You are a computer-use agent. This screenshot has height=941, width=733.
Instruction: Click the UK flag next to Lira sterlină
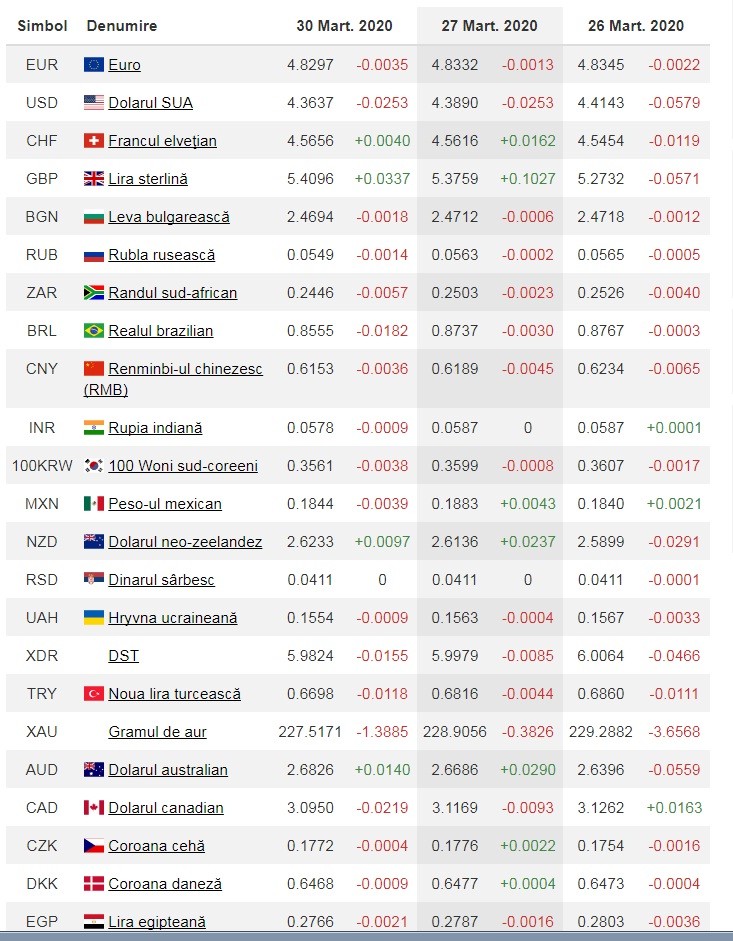[94, 178]
